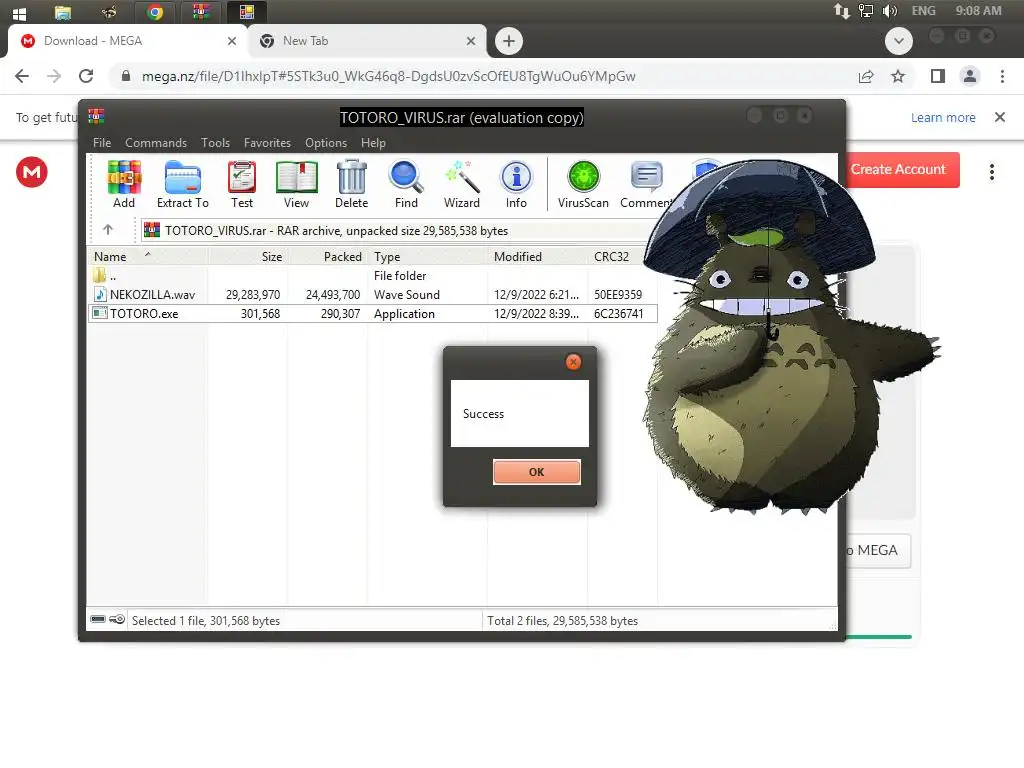Click the Chrome taskbar icon
The image size is (1024, 768).
pyautogui.click(x=155, y=12)
